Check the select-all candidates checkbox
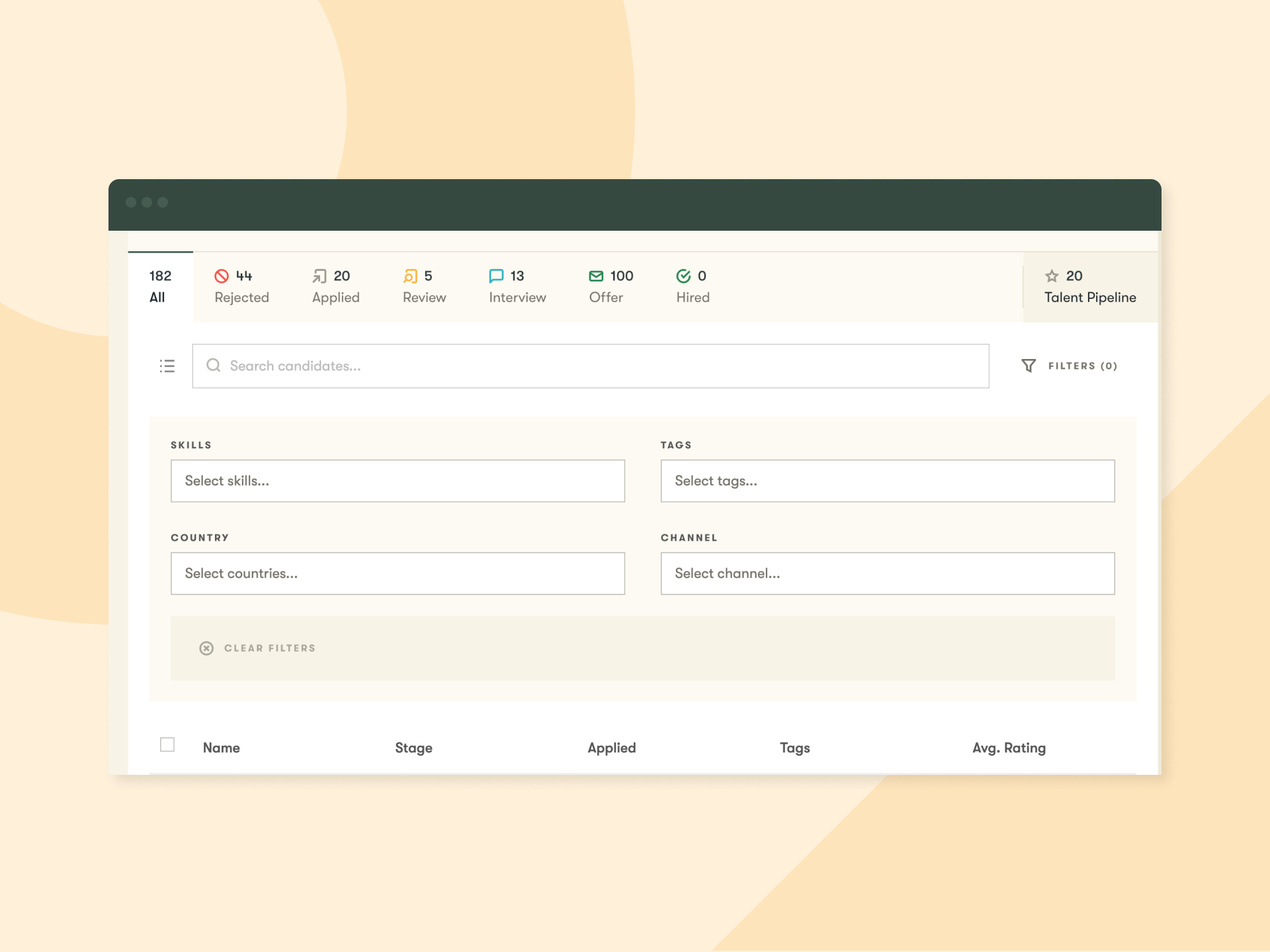The width and height of the screenshot is (1270, 952). pyautogui.click(x=167, y=744)
